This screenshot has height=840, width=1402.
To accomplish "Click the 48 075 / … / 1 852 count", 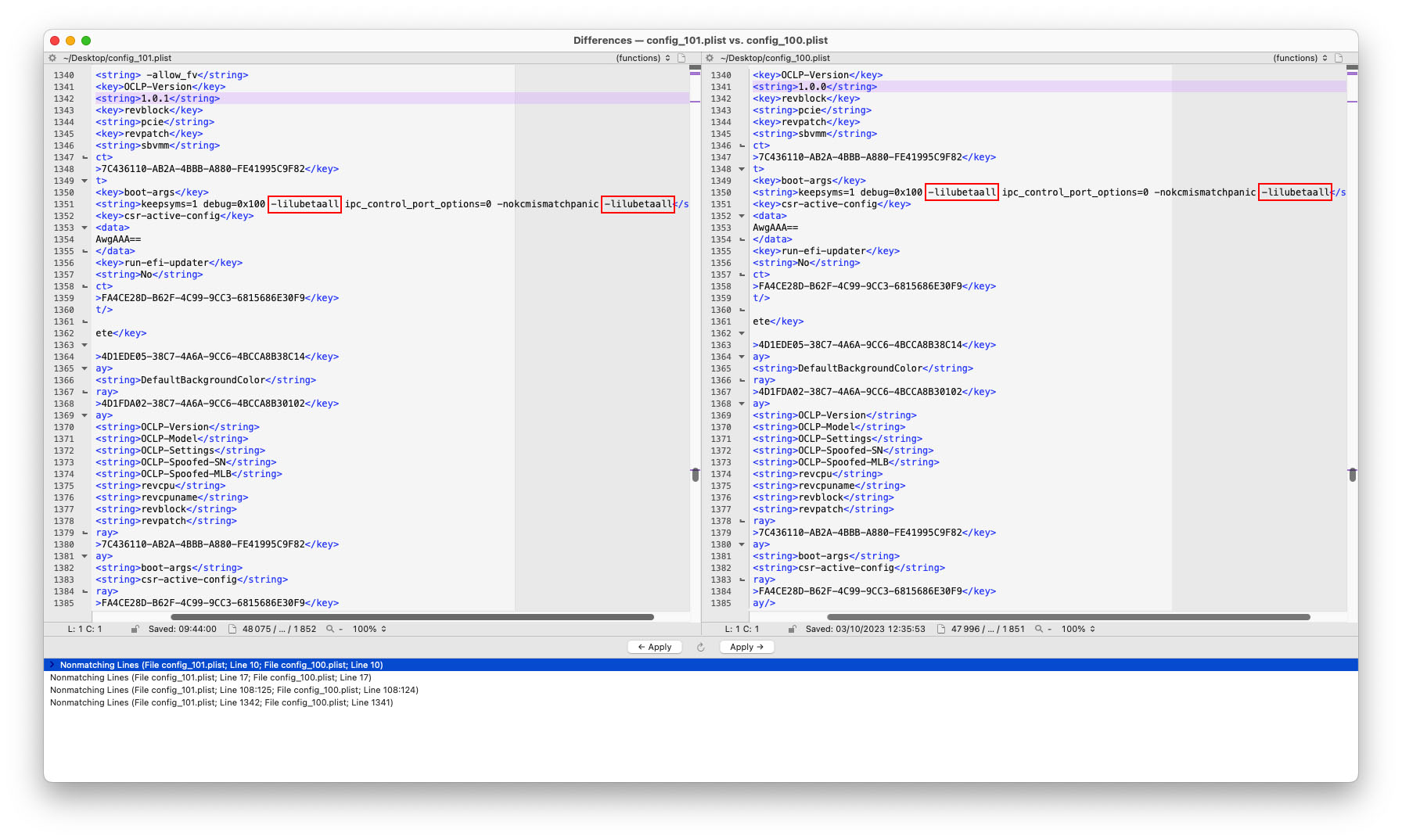I will pos(279,629).
